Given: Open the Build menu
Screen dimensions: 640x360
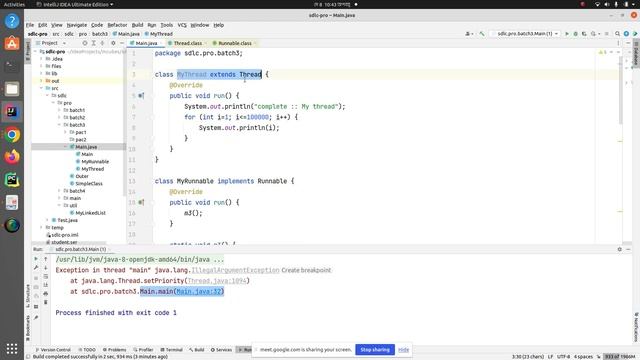Looking at the screenshot, I should pyautogui.click(x=137, y=25).
